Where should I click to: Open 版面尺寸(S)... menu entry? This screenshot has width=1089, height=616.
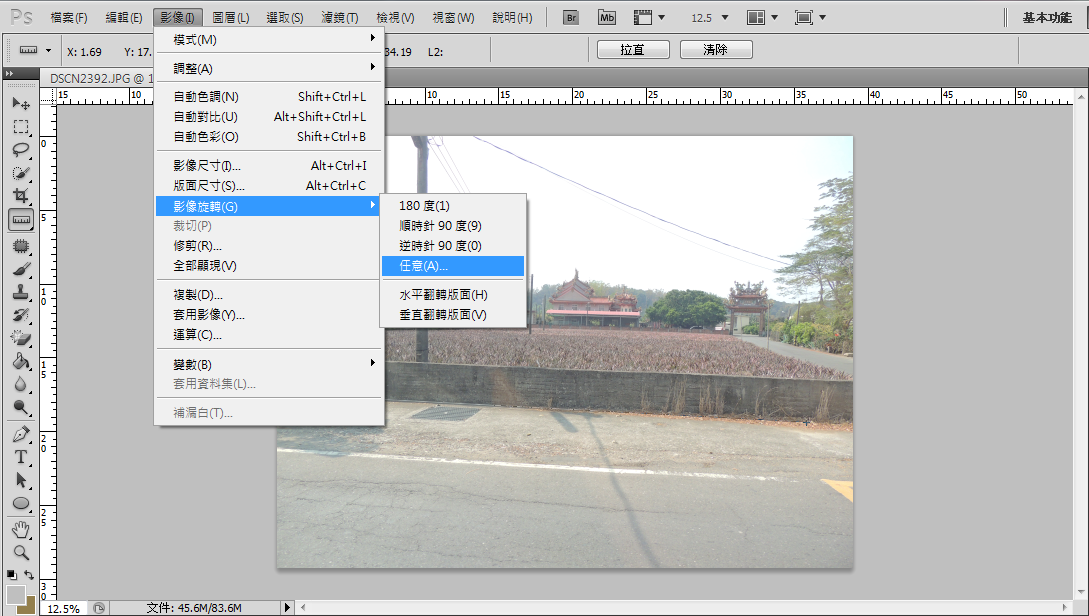(x=269, y=185)
